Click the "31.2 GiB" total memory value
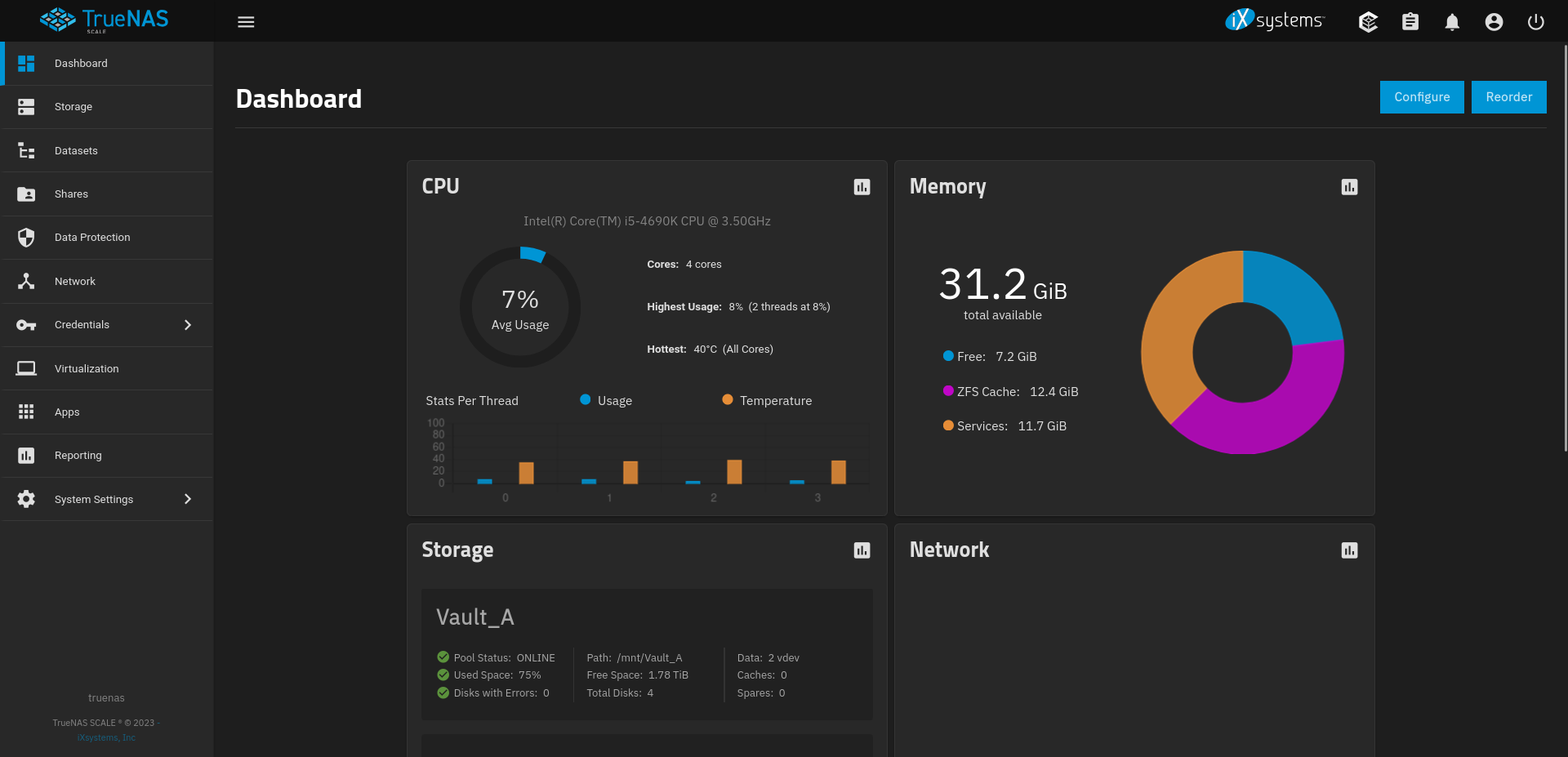This screenshot has height=757, width=1568. [x=1002, y=285]
